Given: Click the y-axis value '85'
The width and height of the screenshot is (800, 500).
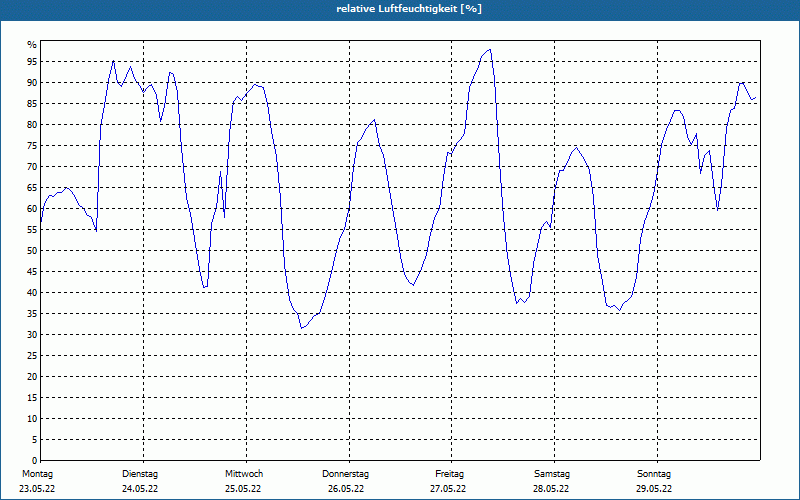Looking at the screenshot, I should (32, 104).
